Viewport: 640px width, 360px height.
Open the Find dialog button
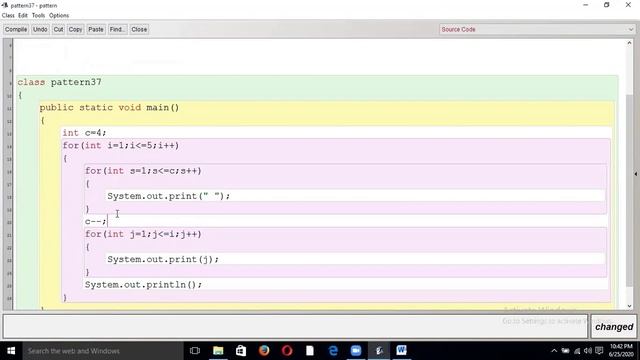pos(118,29)
